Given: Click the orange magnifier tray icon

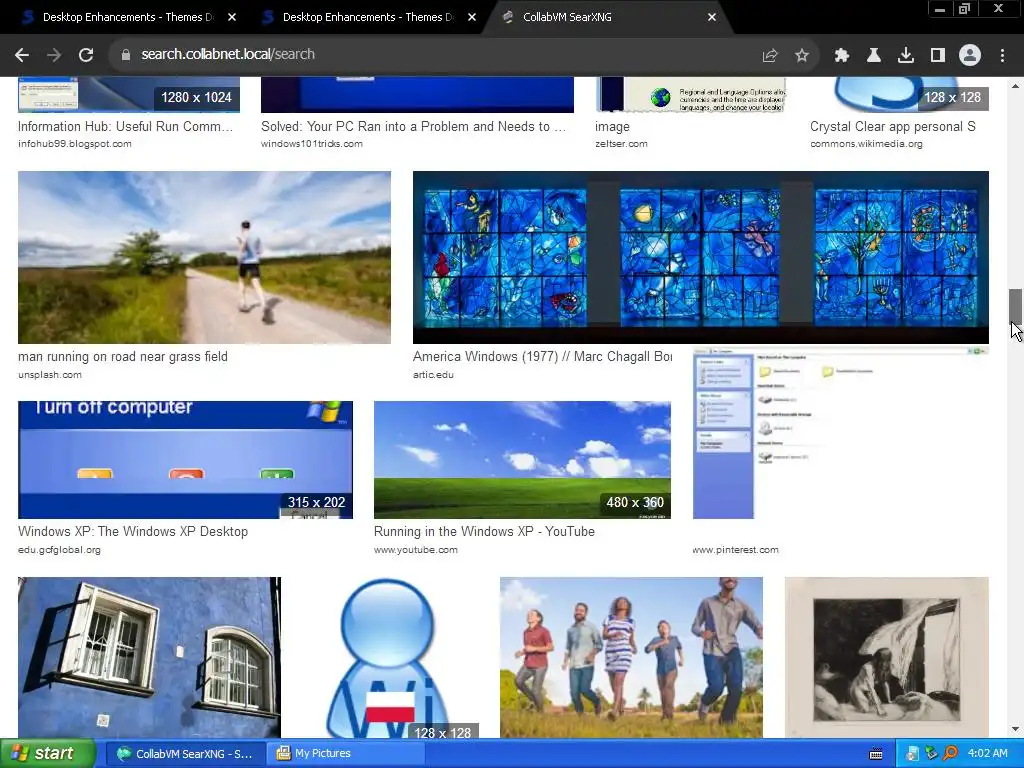Looking at the screenshot, I should pyautogui.click(x=950, y=754).
